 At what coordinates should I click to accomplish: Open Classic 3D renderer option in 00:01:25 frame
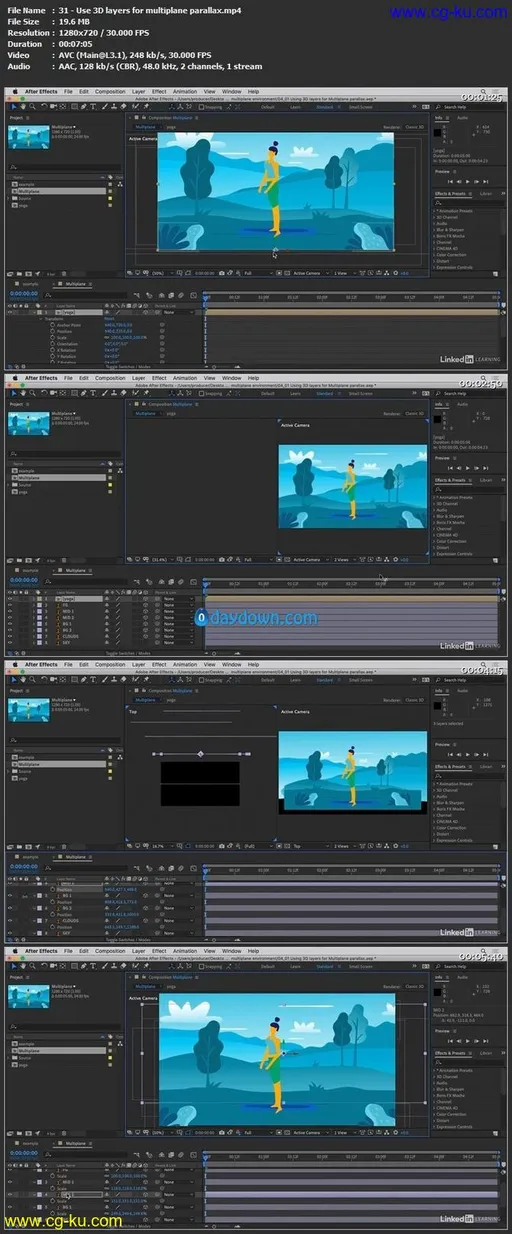coord(412,128)
